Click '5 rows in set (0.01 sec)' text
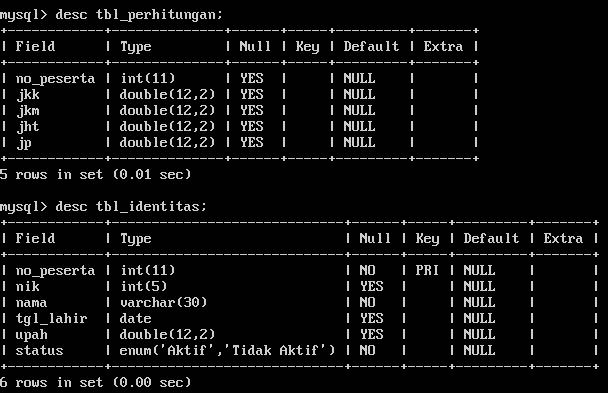This screenshot has width=608, height=393. pyautogui.click(x=95, y=175)
